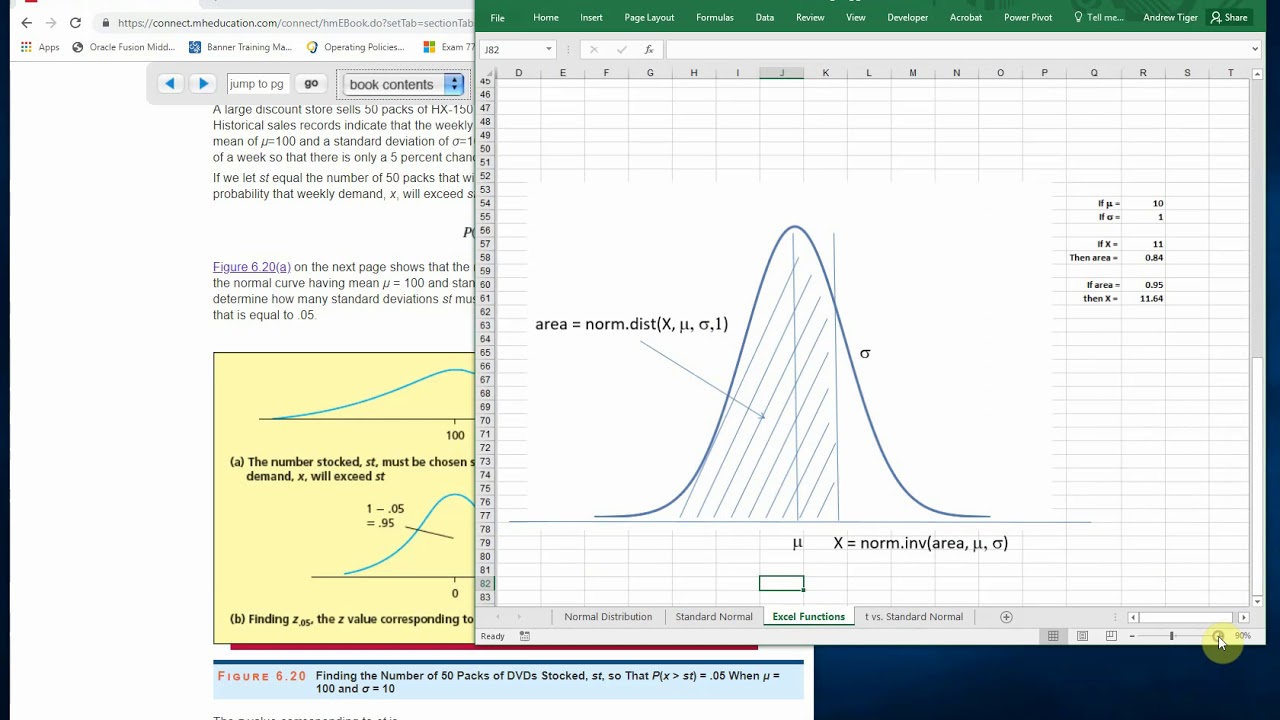Click the jump to pg field
The image size is (1280, 720).
tap(258, 84)
